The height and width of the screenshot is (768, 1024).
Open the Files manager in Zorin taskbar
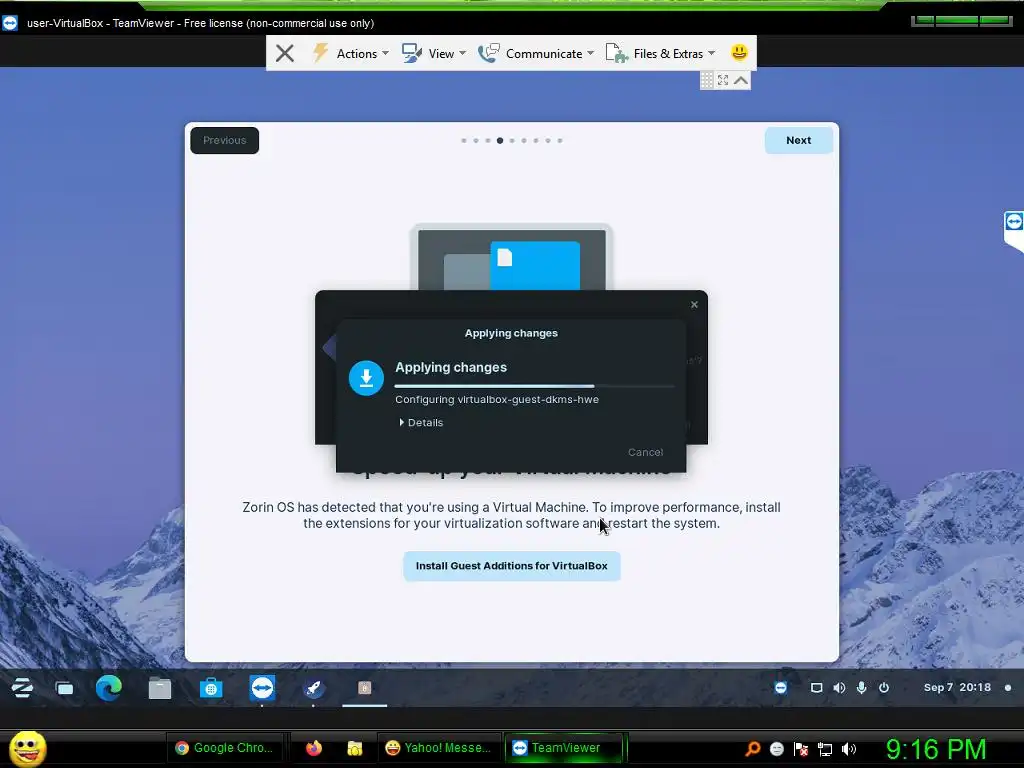(159, 688)
